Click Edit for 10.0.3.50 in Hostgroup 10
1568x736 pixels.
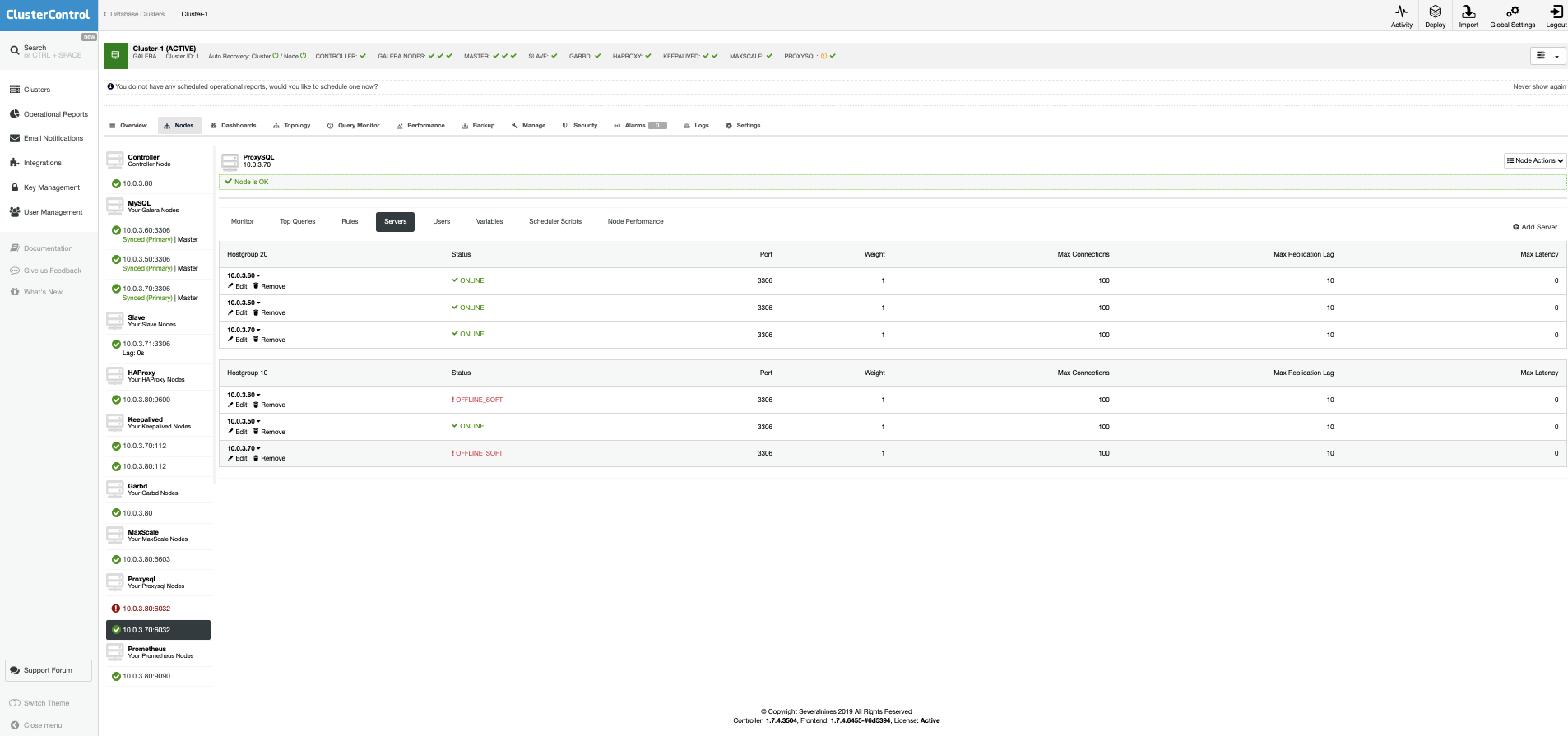point(238,432)
